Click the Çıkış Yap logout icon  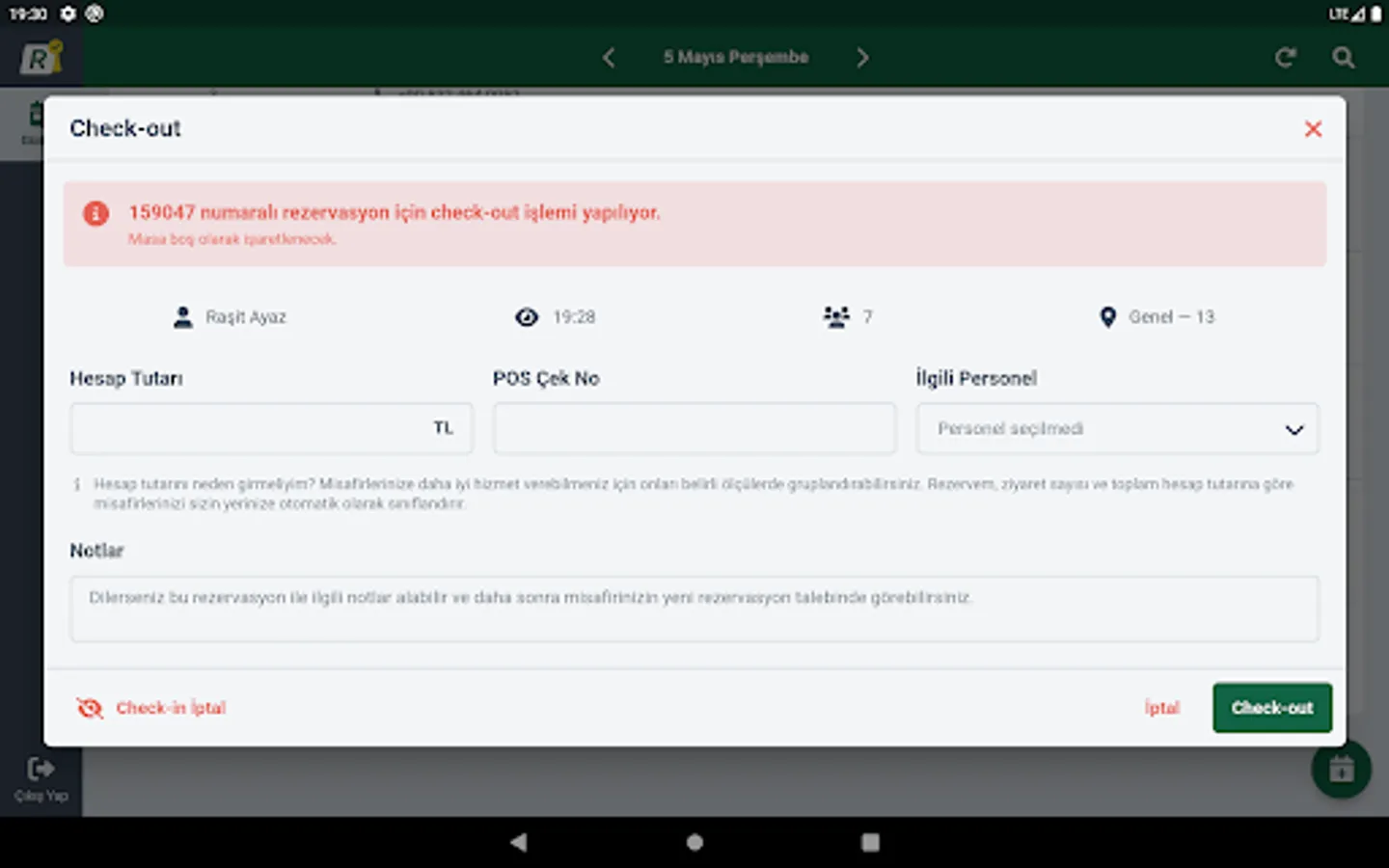[41, 769]
